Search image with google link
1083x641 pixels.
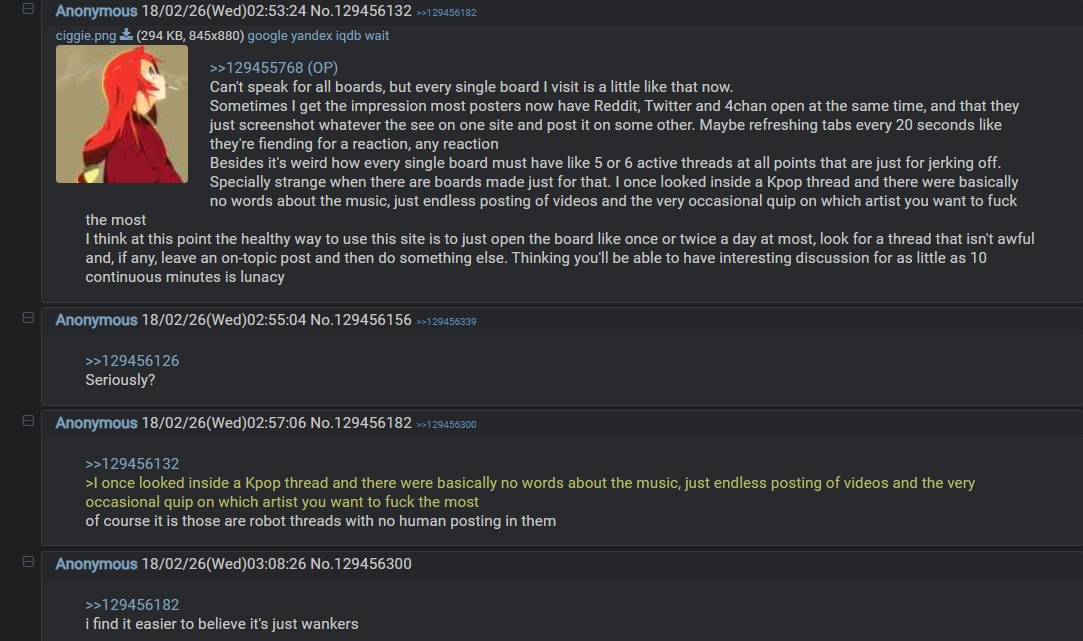click(267, 35)
